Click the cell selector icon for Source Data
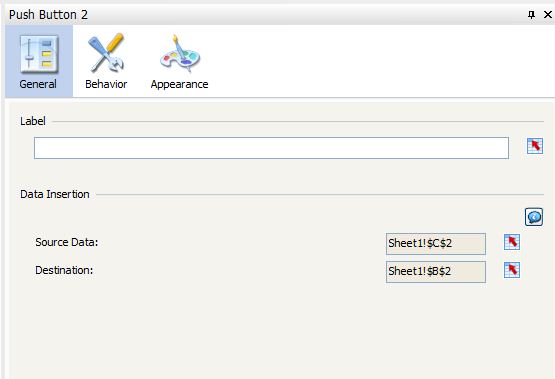The height and width of the screenshot is (379, 555). (x=512, y=242)
